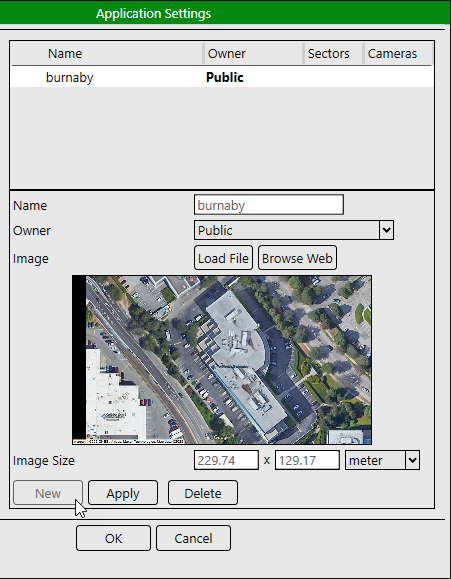The image size is (451, 579).
Task: Click the Cameras column header
Action: pos(398,54)
